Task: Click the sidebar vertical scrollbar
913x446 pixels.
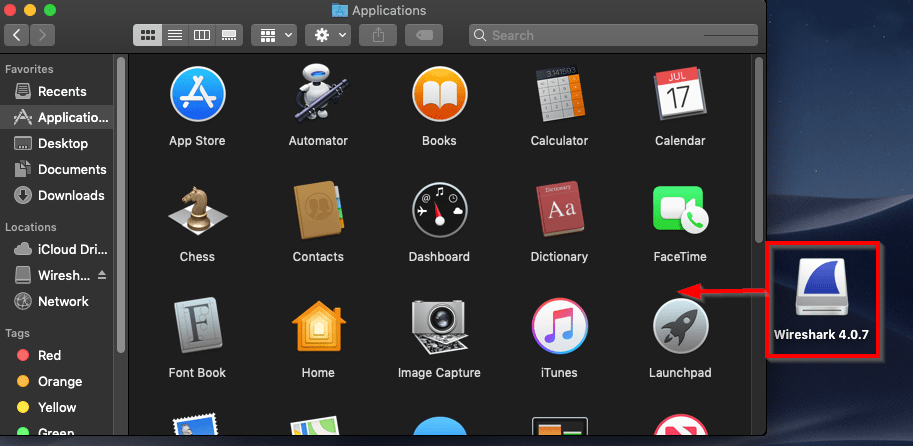Action: [x=121, y=204]
